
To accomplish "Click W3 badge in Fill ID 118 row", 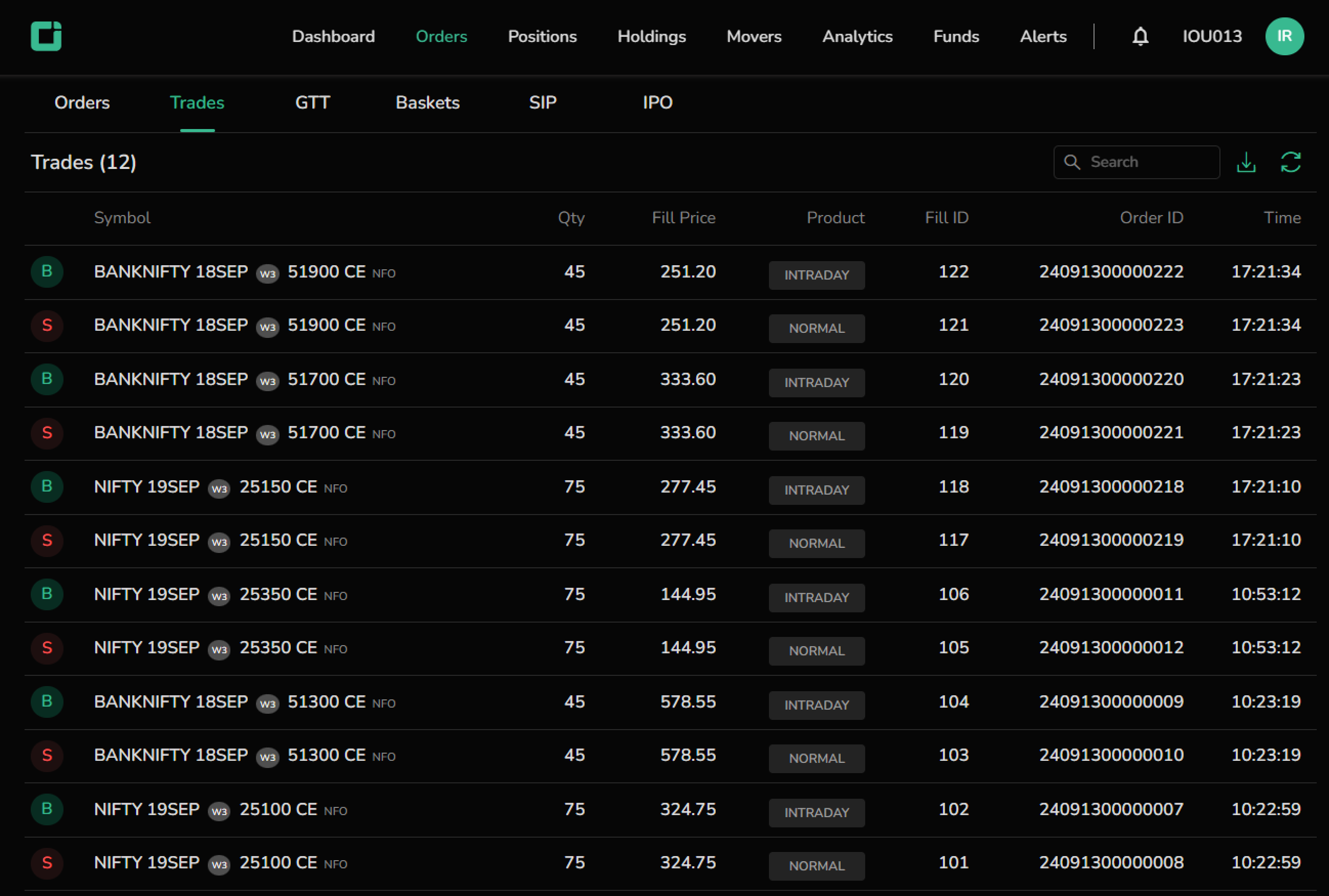I will pos(220,488).
